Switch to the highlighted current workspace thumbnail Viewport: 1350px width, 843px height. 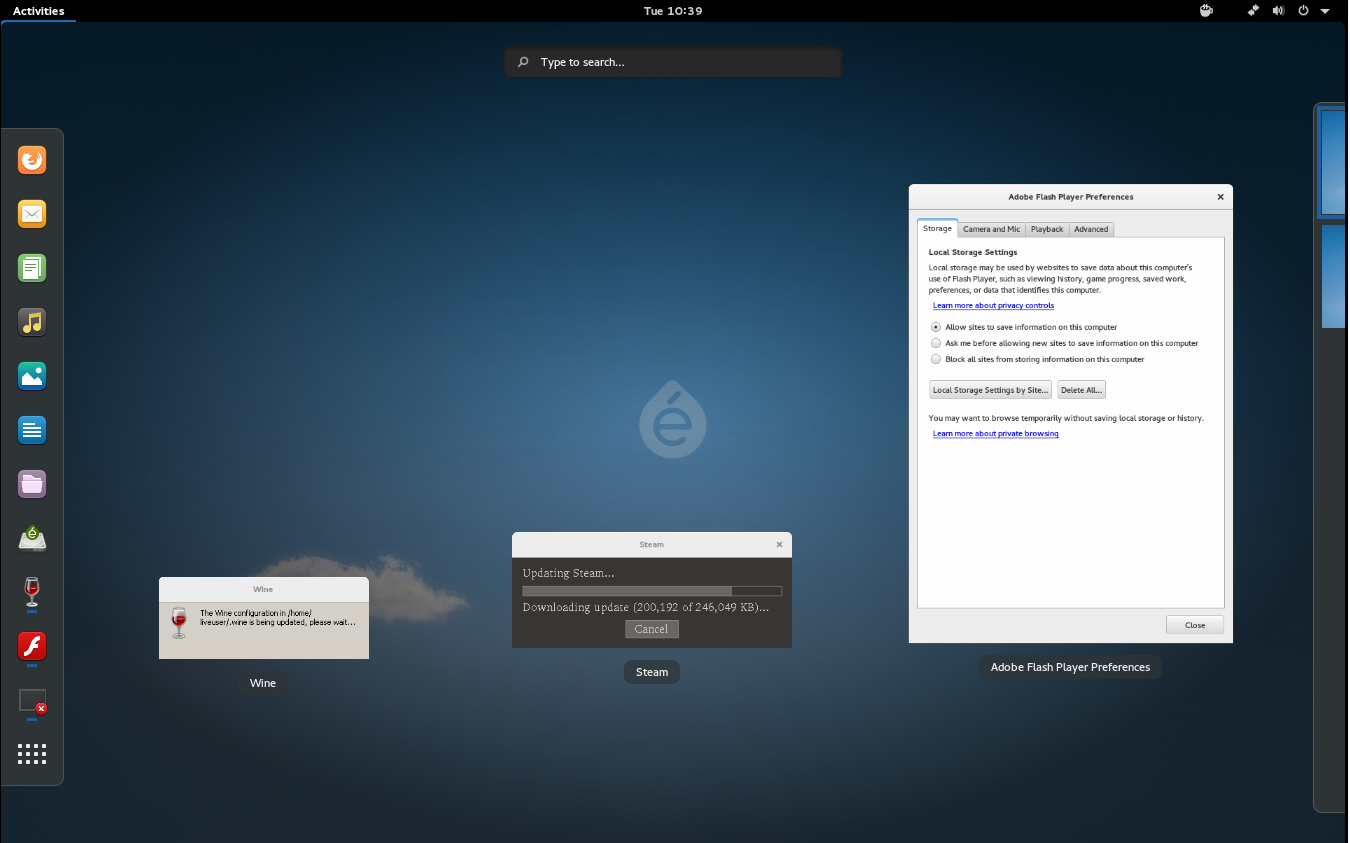[1333, 163]
